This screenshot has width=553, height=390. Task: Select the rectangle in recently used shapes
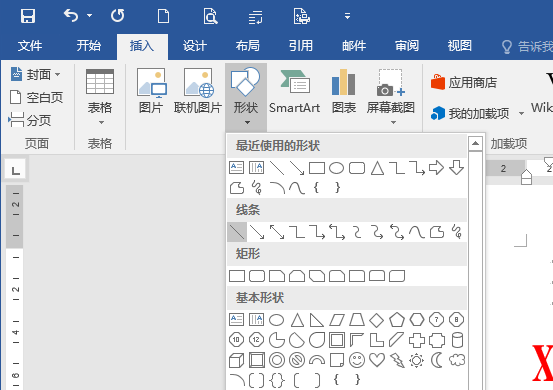[317, 168]
